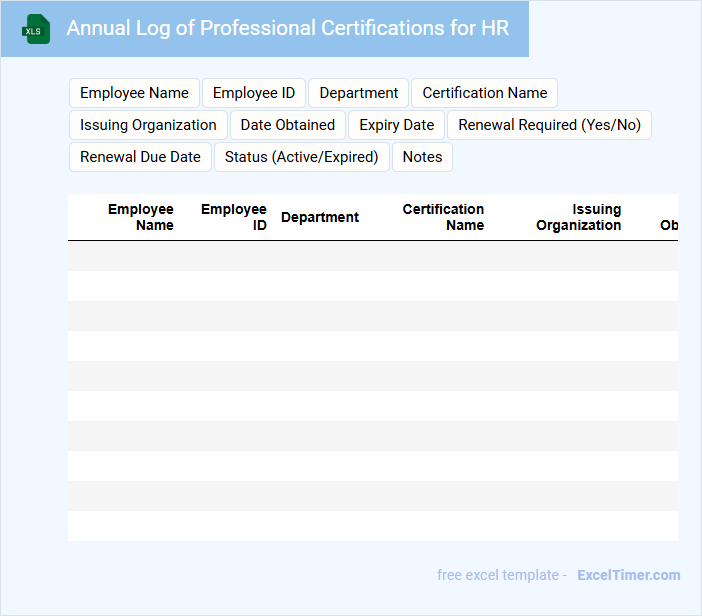Select the Employee Name tag
The width and height of the screenshot is (702, 616).
134,93
